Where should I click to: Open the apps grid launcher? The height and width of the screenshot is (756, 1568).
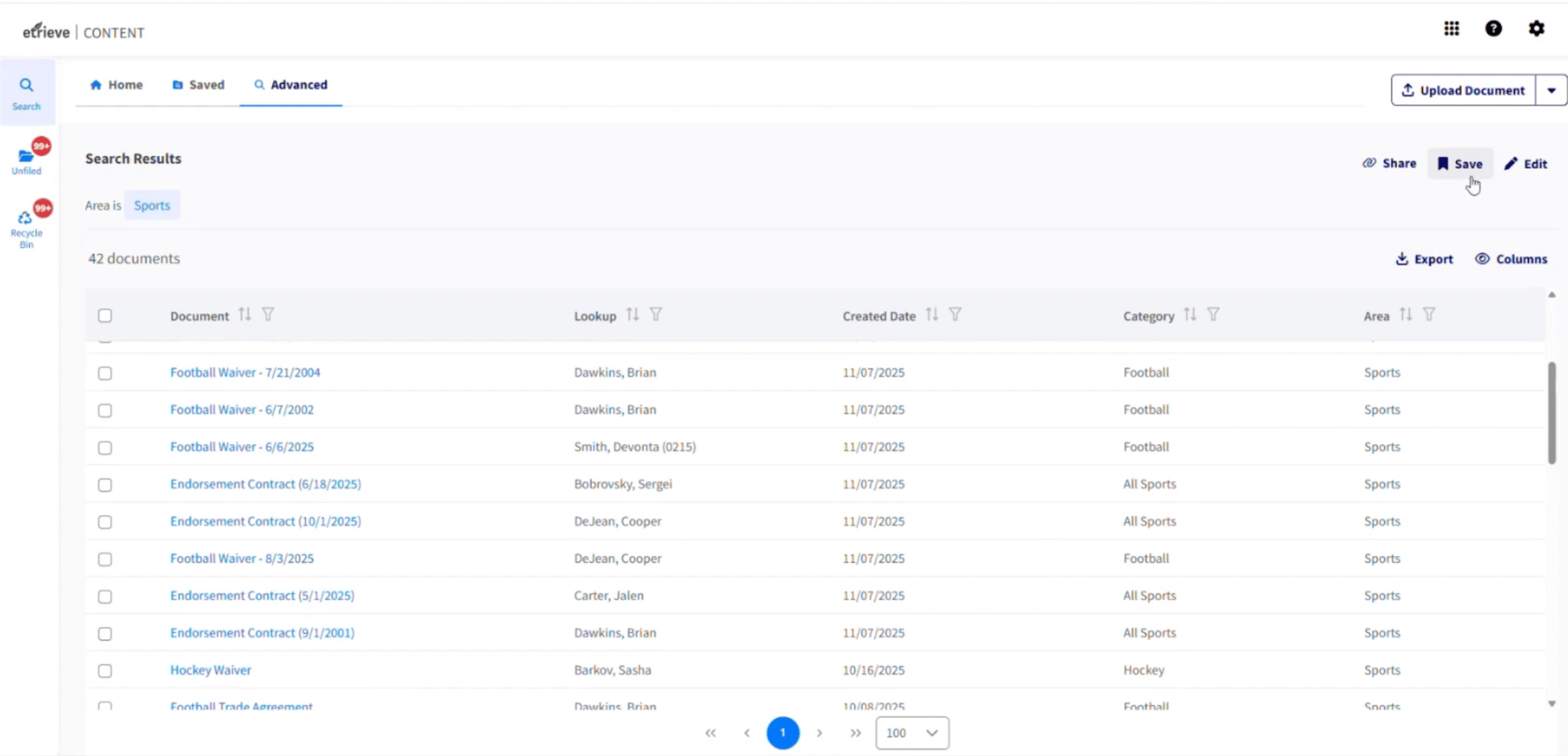[x=1451, y=29]
